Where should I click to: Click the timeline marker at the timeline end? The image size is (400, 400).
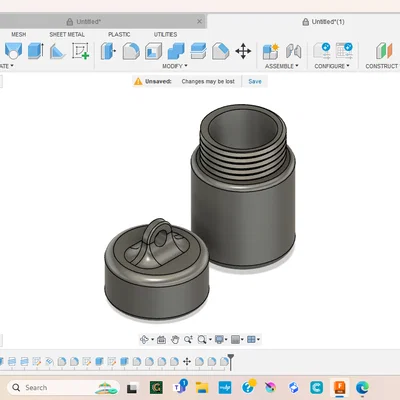231,361
